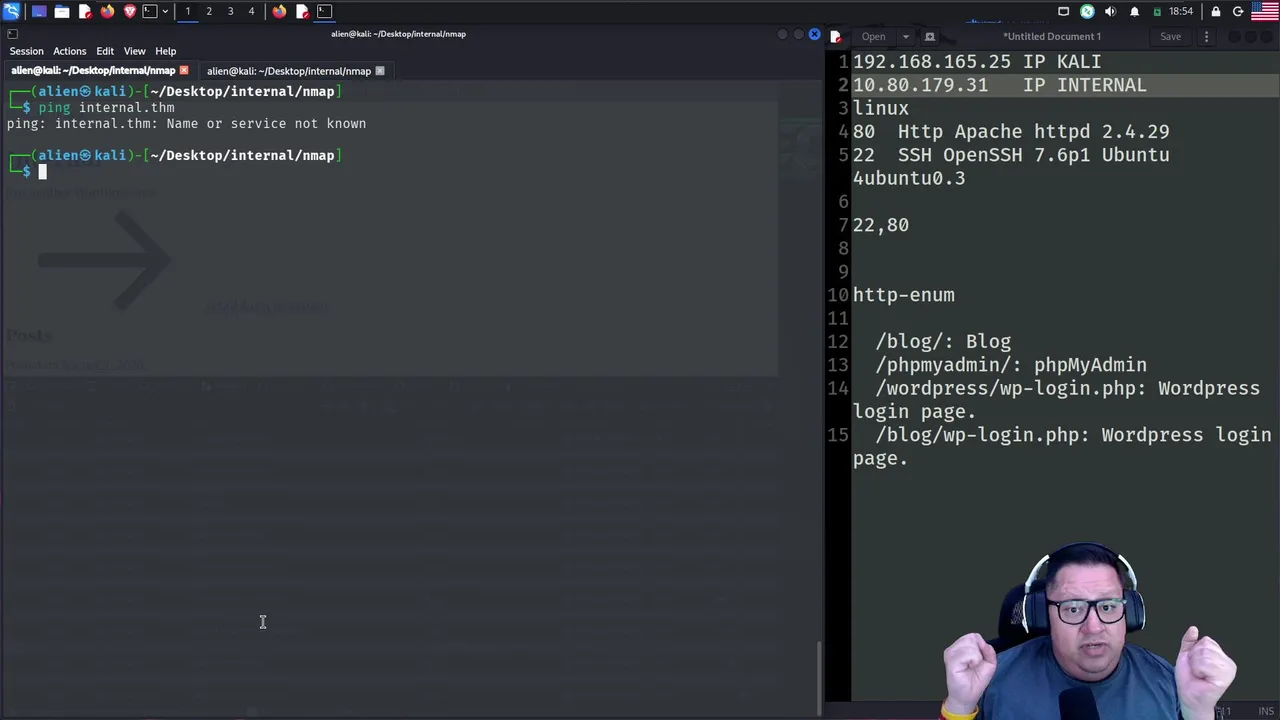Click the battery status indicator
Viewport: 1280px width, 720px height.
pos(1157,12)
